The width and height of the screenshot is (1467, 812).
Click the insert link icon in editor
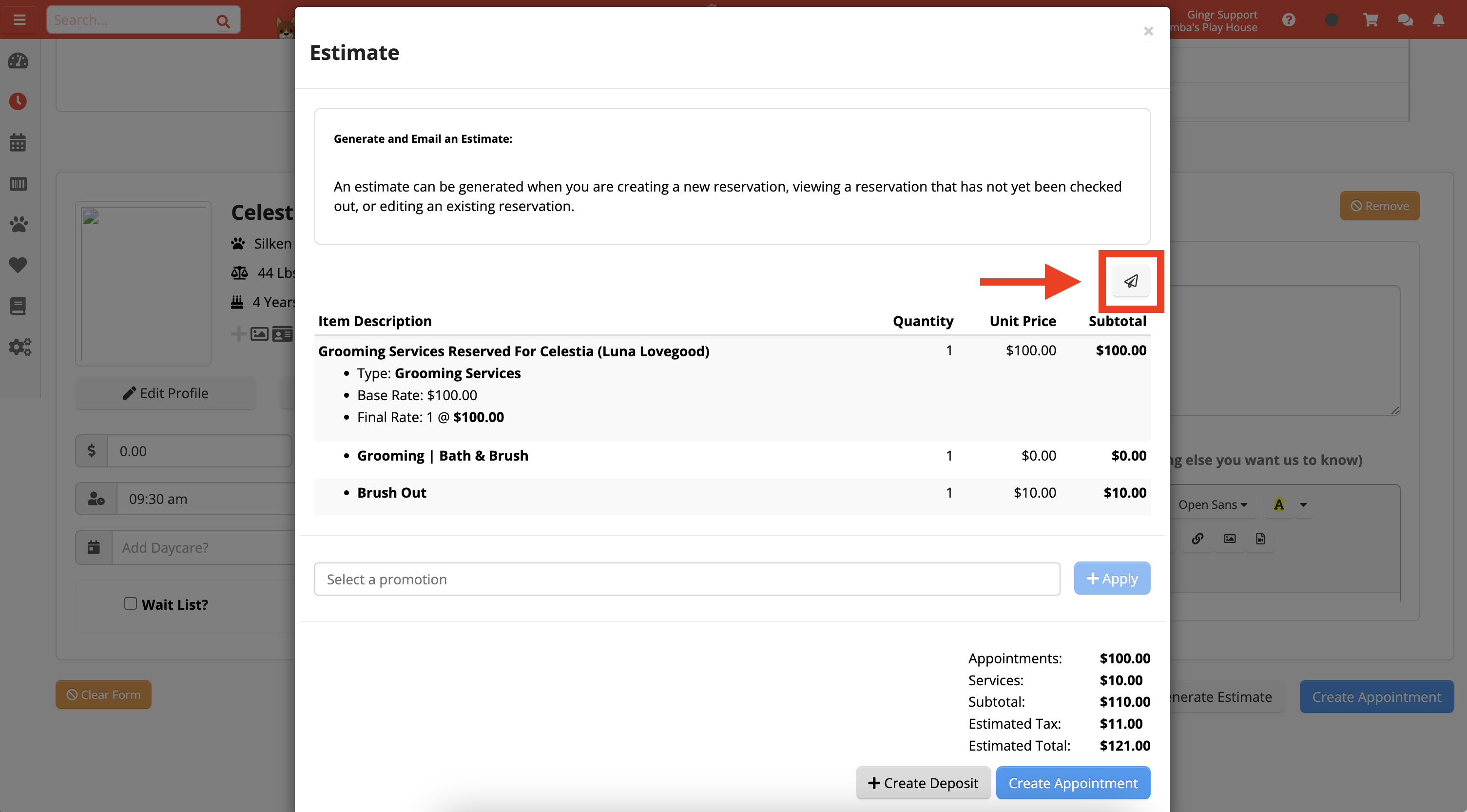pyautogui.click(x=1197, y=538)
